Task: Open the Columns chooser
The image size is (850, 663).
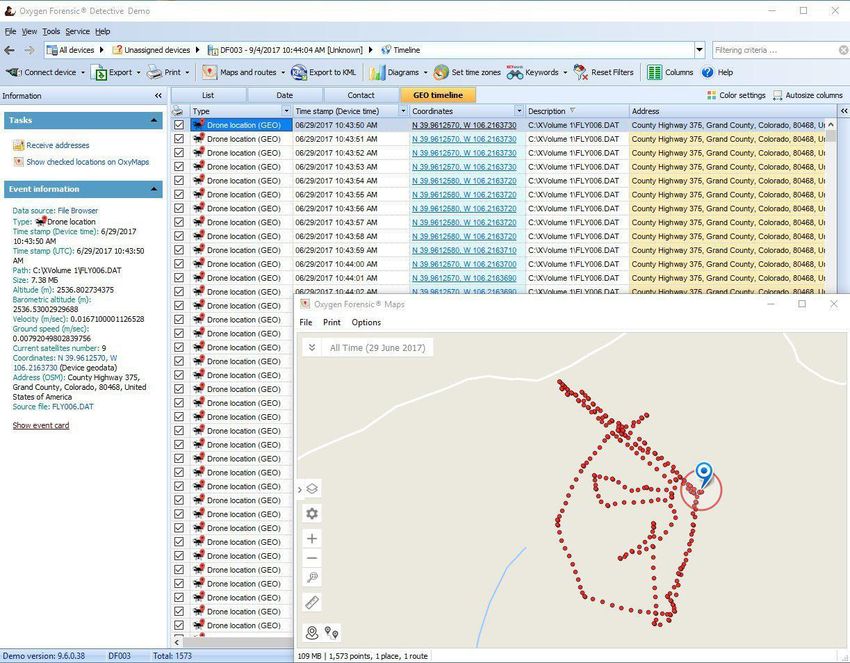Action: (x=670, y=72)
